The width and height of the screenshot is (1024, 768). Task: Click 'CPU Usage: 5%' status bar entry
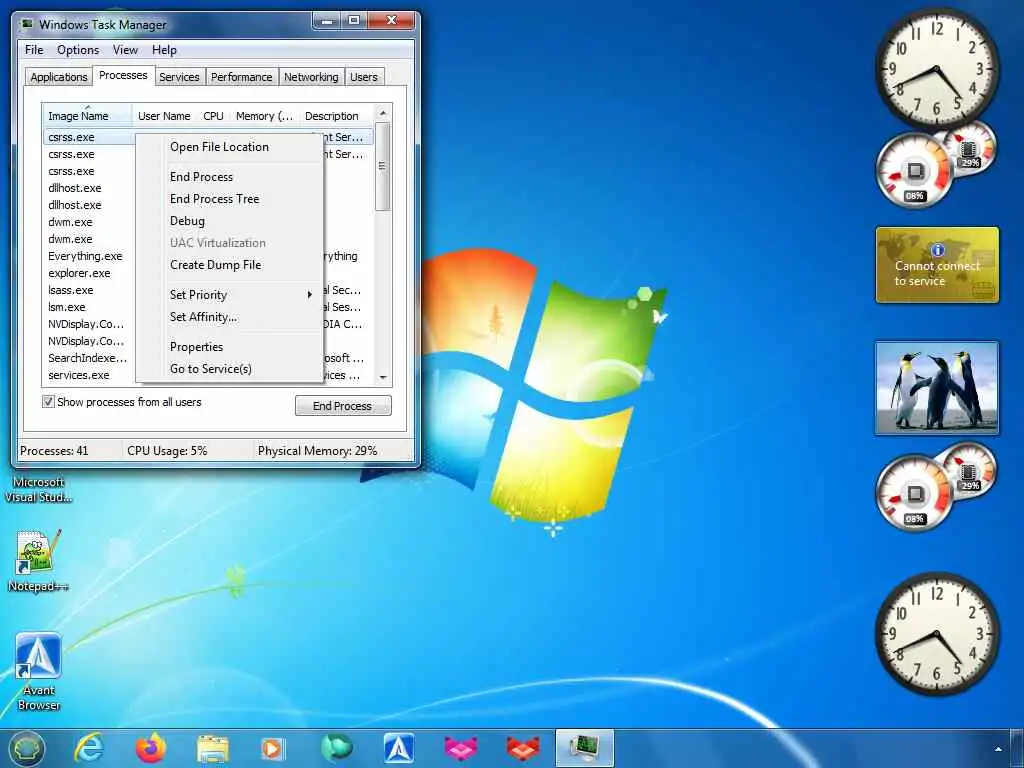[x=167, y=451]
